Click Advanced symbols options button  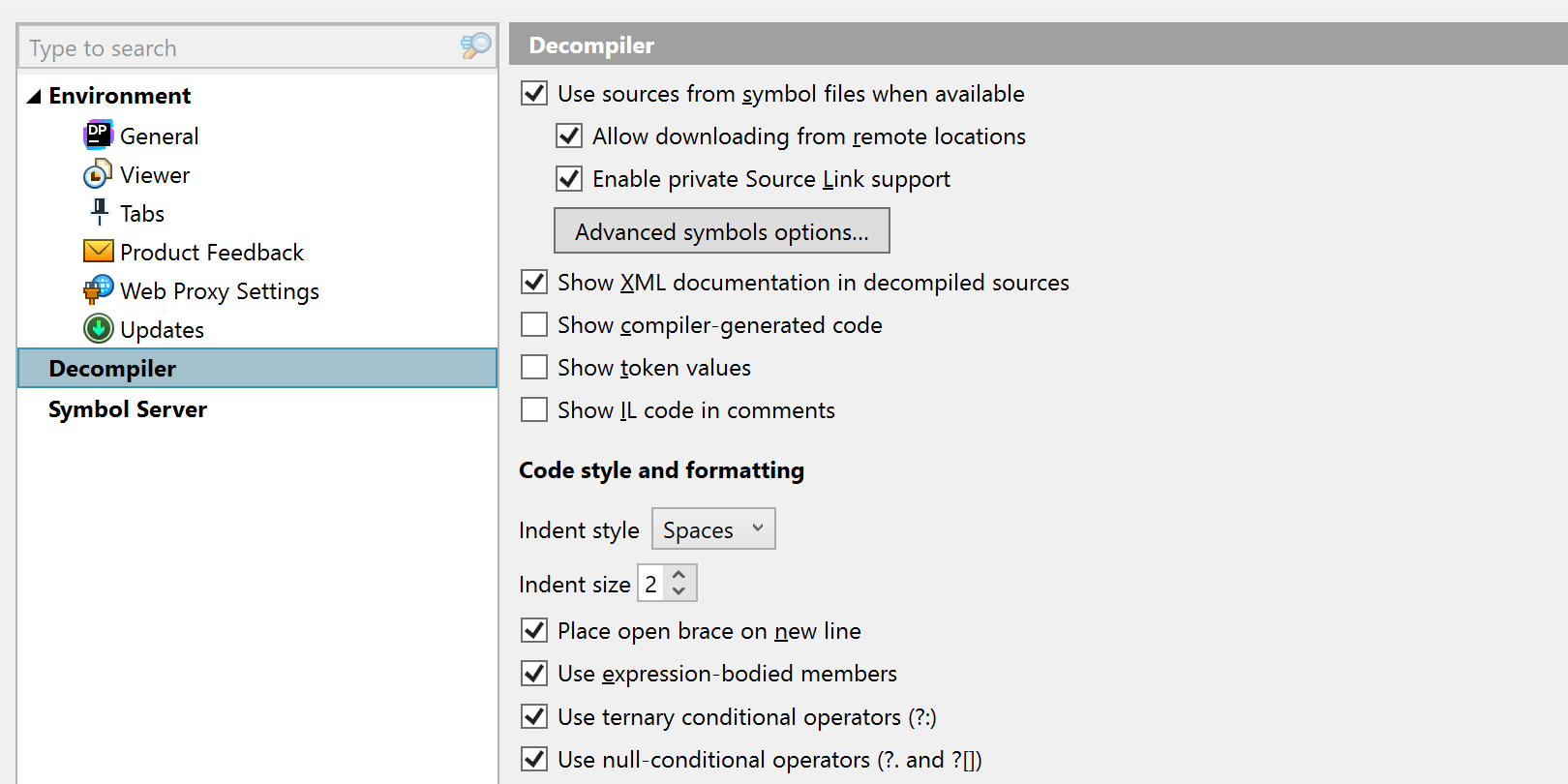coord(721,231)
